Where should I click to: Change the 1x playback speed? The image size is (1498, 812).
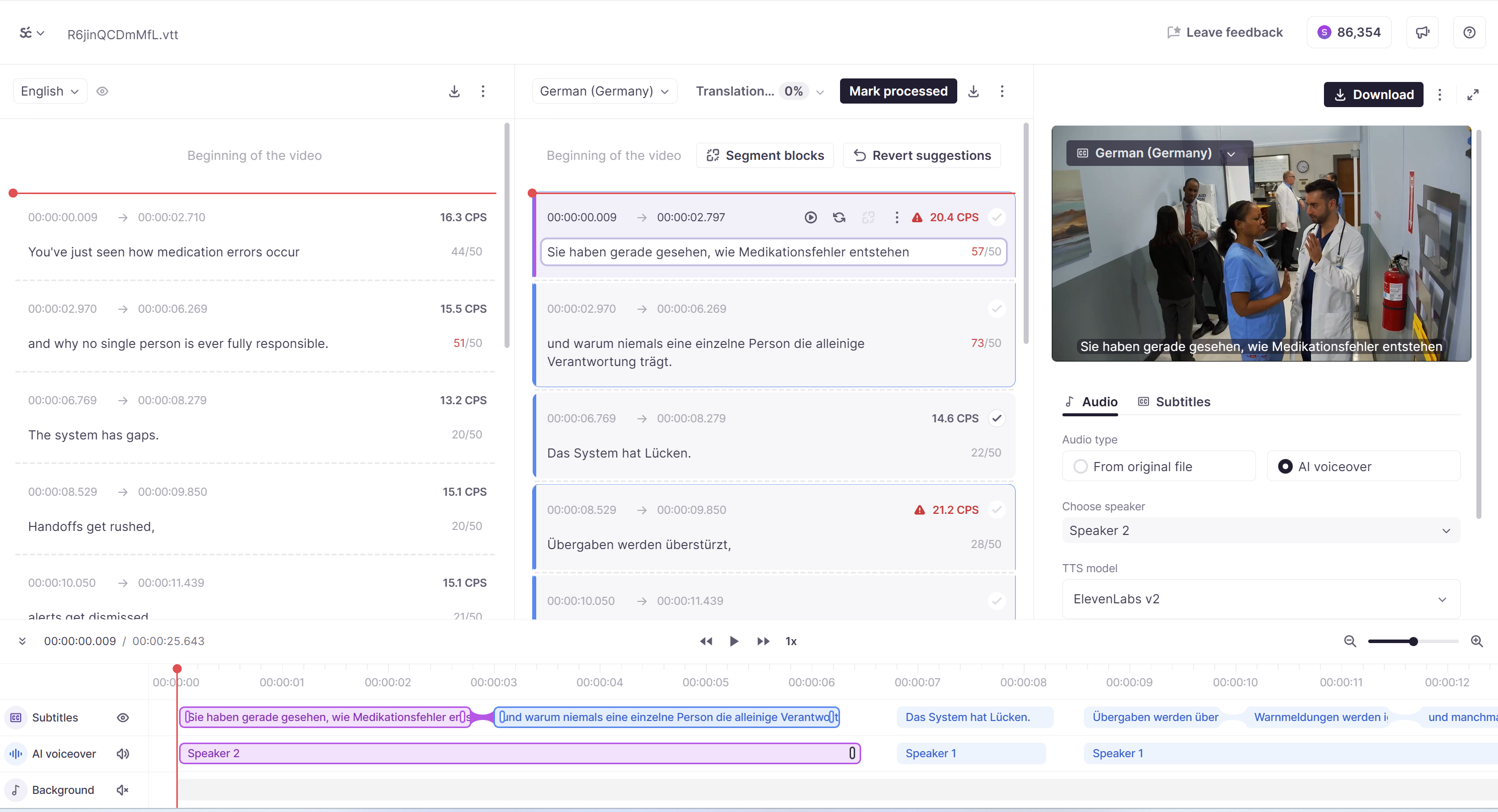click(791, 641)
